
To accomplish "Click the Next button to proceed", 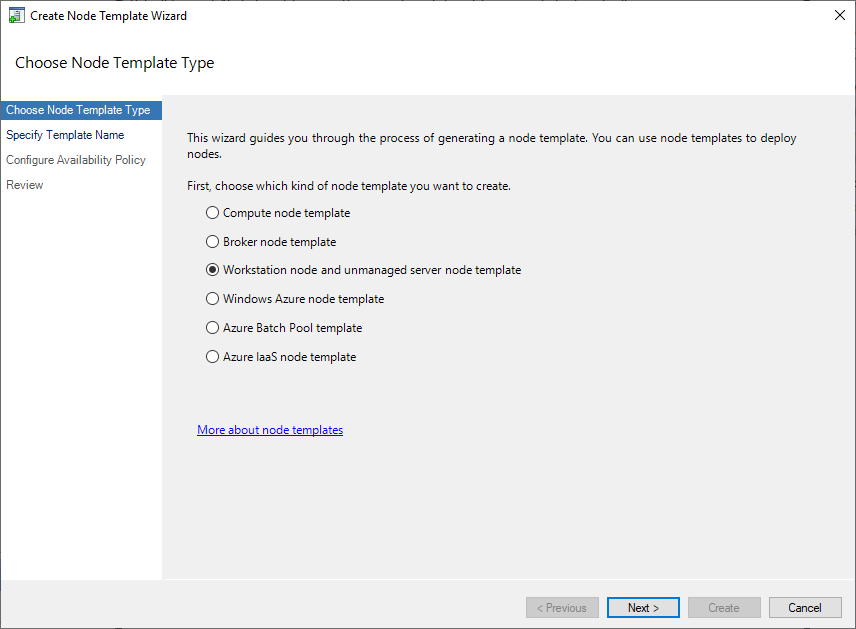I will coord(643,607).
